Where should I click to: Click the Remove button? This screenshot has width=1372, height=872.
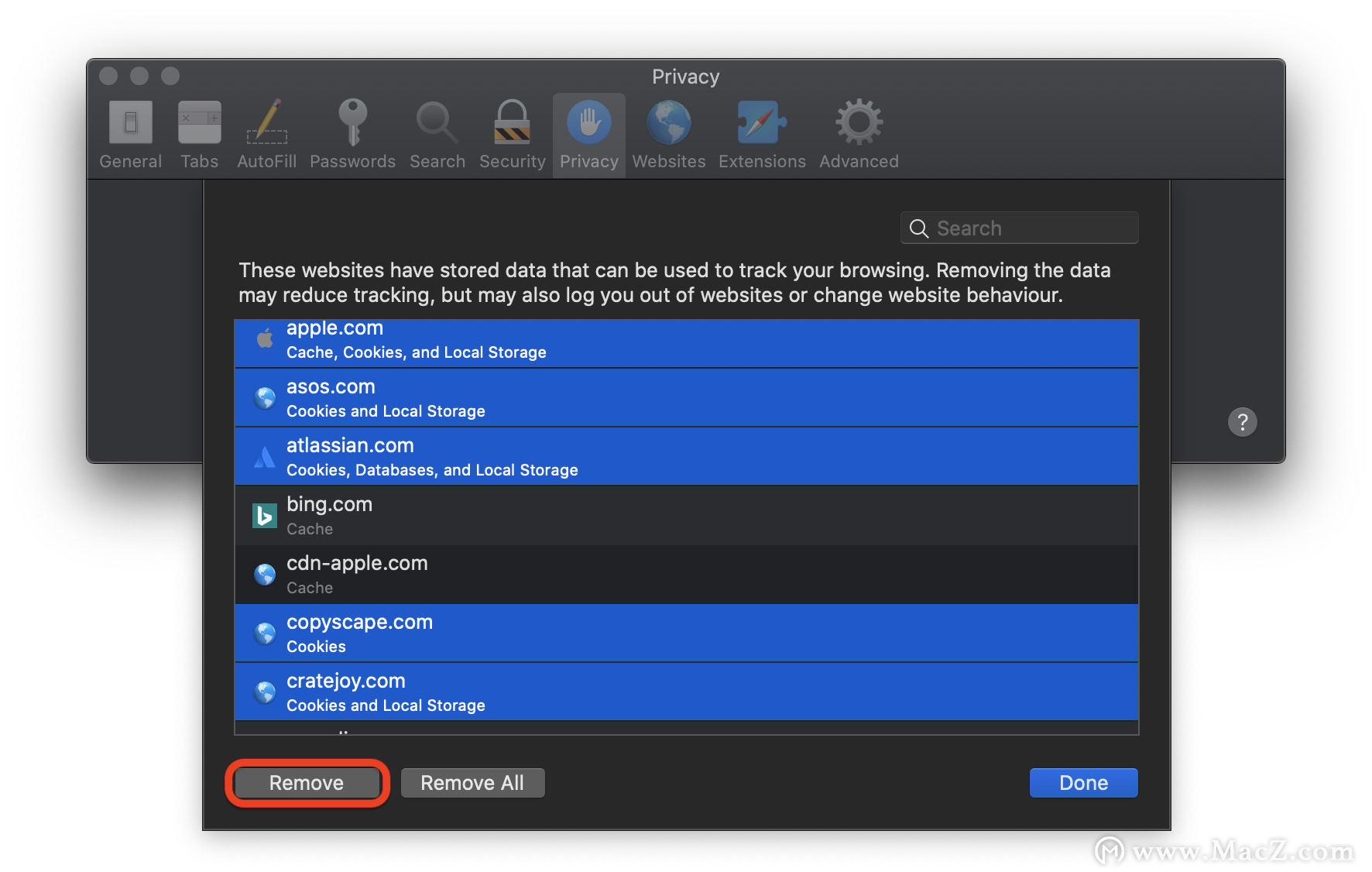point(307,783)
